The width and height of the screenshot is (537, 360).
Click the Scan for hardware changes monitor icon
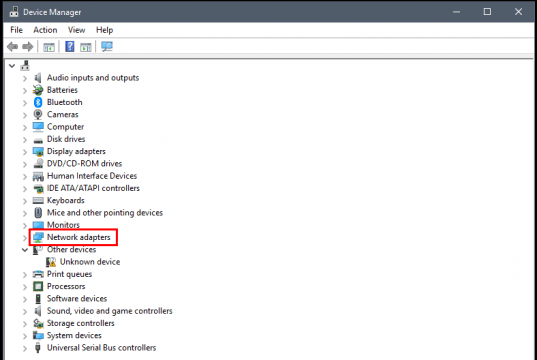click(x=107, y=47)
